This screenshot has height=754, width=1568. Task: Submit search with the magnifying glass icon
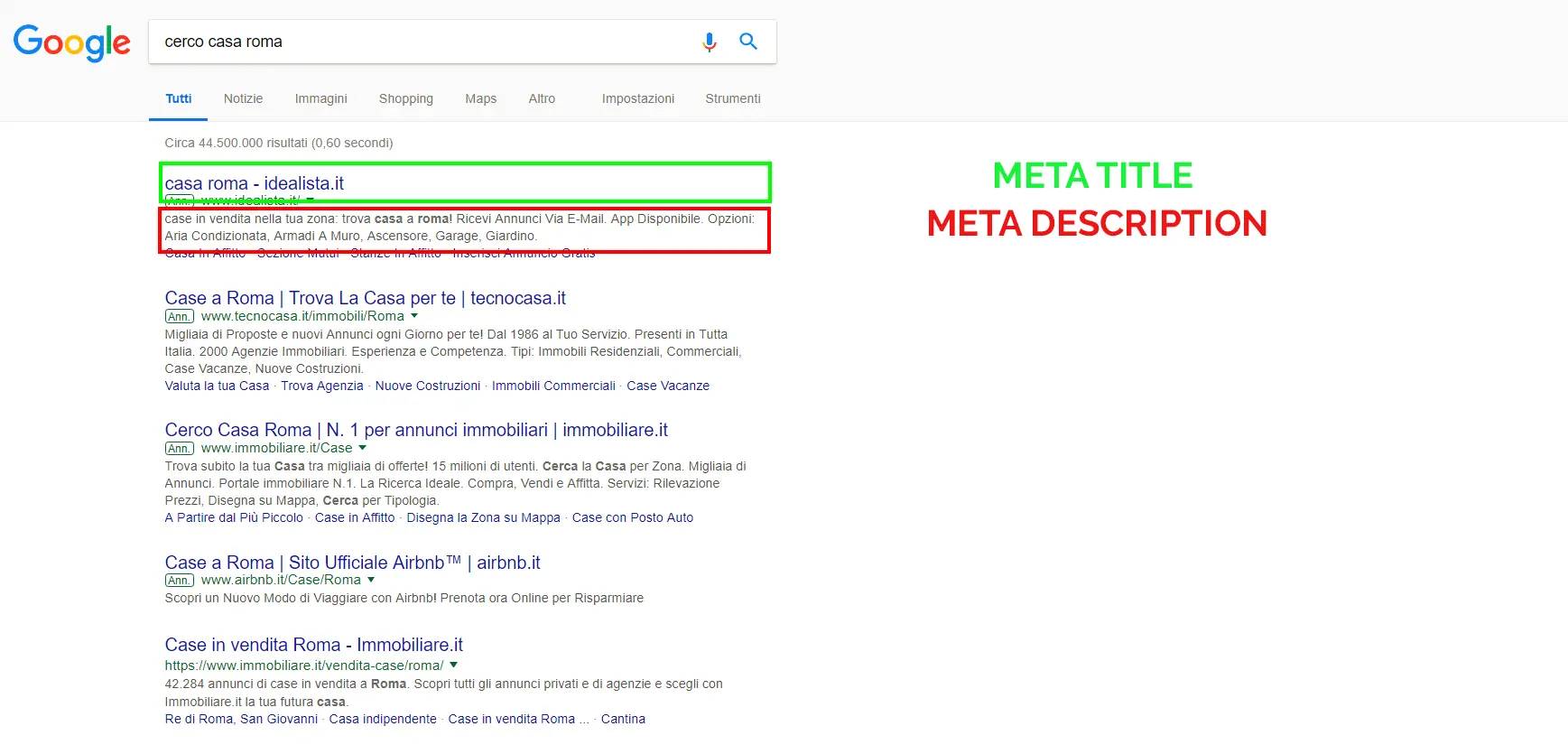[x=748, y=42]
